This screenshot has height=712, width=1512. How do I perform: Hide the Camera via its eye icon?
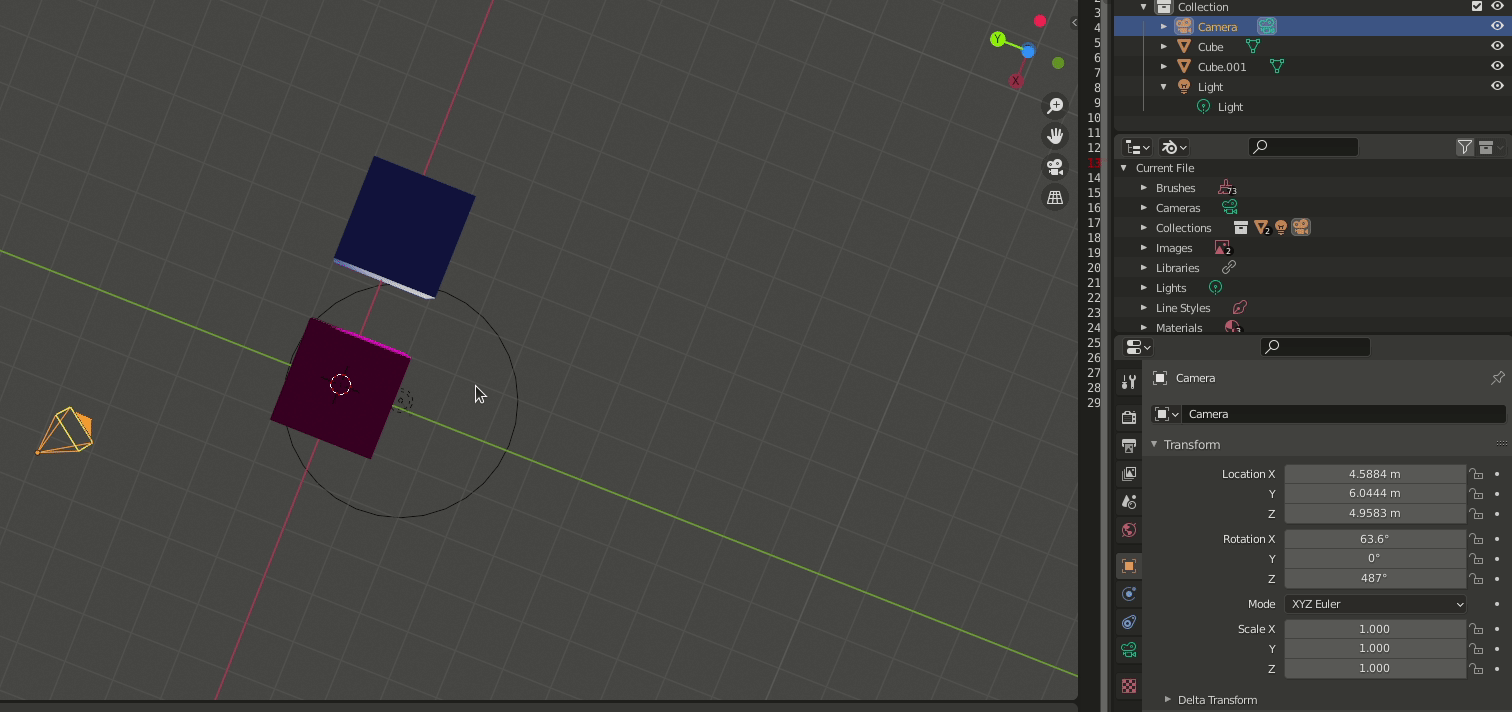click(x=1497, y=26)
